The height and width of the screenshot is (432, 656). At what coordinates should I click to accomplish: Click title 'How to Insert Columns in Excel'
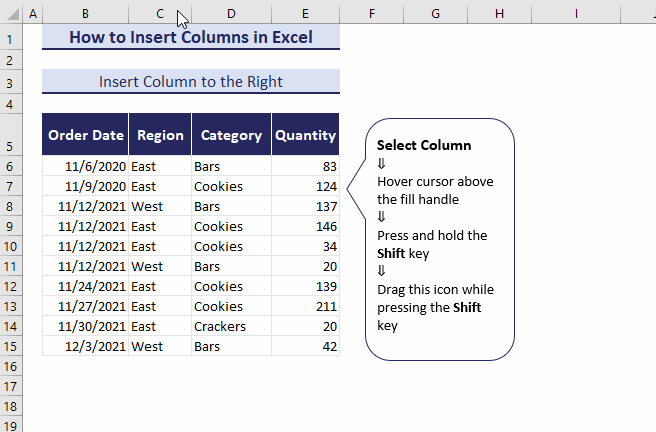(x=191, y=37)
